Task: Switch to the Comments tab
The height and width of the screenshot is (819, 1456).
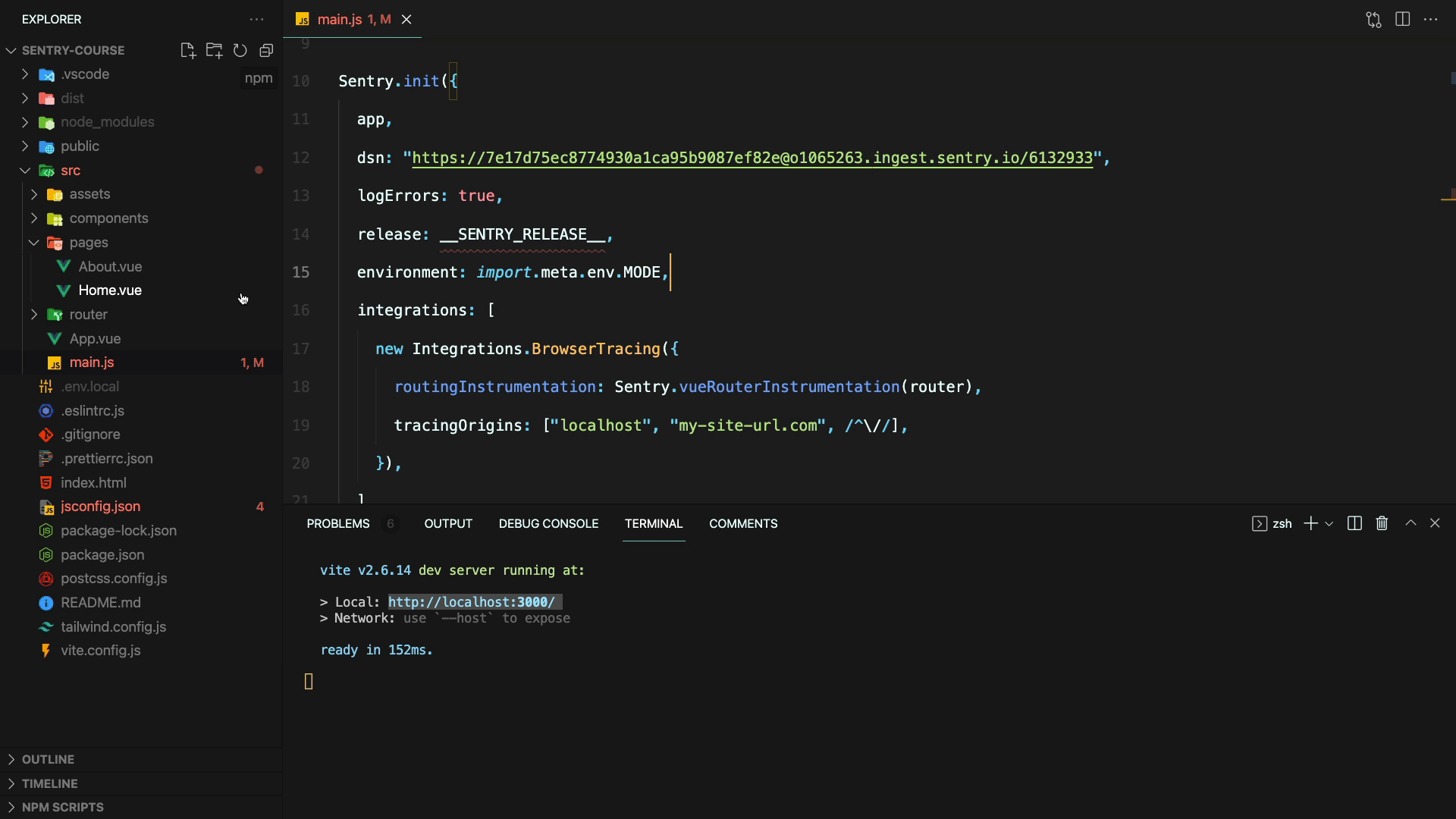Action: [x=743, y=523]
